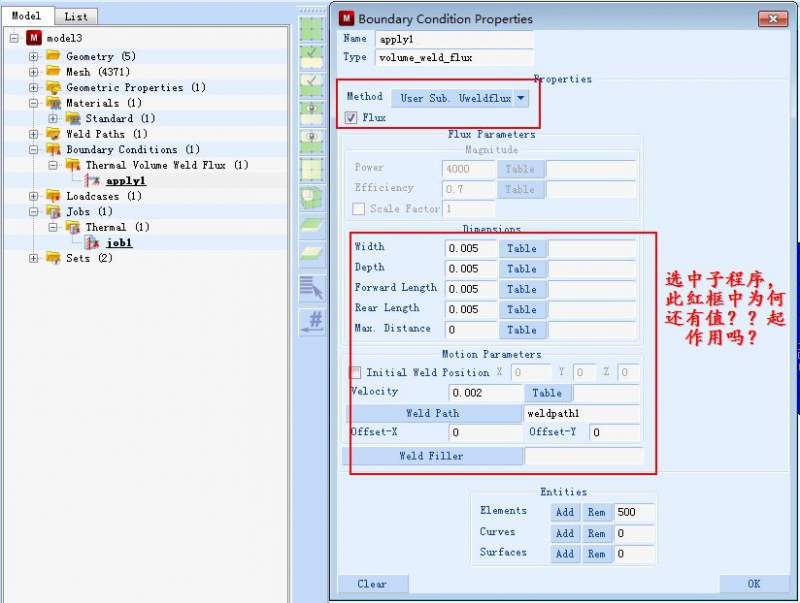
Task: Collapse the model3 root node
Action: 14,38
